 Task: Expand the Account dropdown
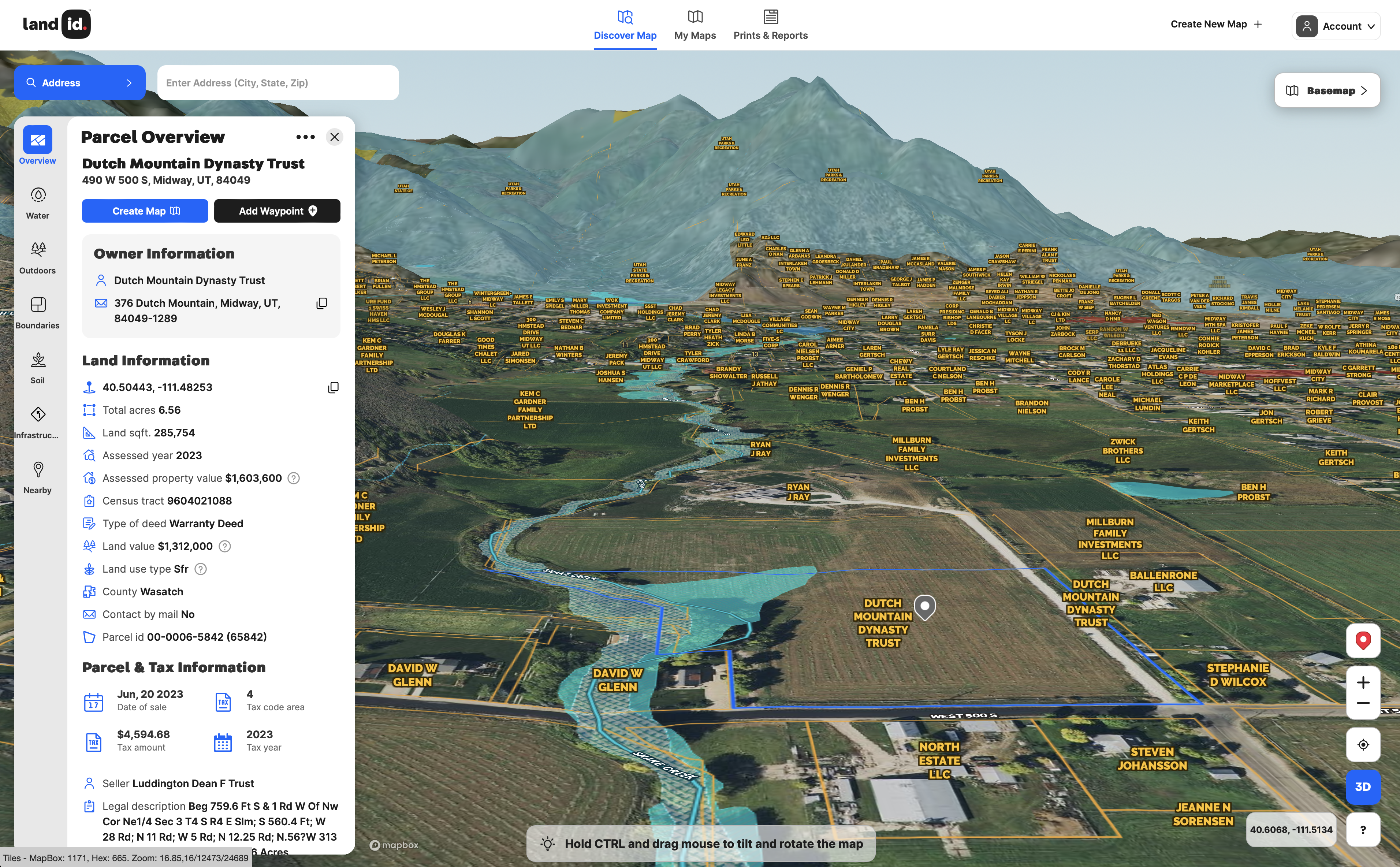pos(1336,26)
